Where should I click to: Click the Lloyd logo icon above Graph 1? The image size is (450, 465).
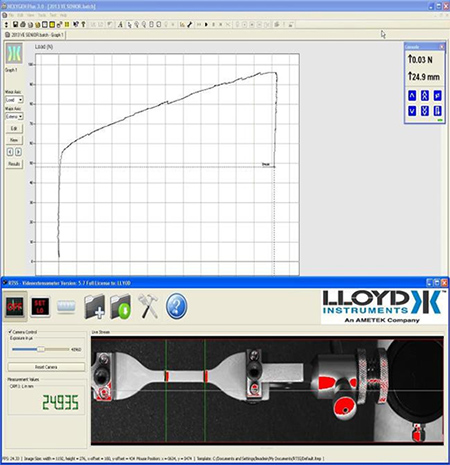(14, 53)
